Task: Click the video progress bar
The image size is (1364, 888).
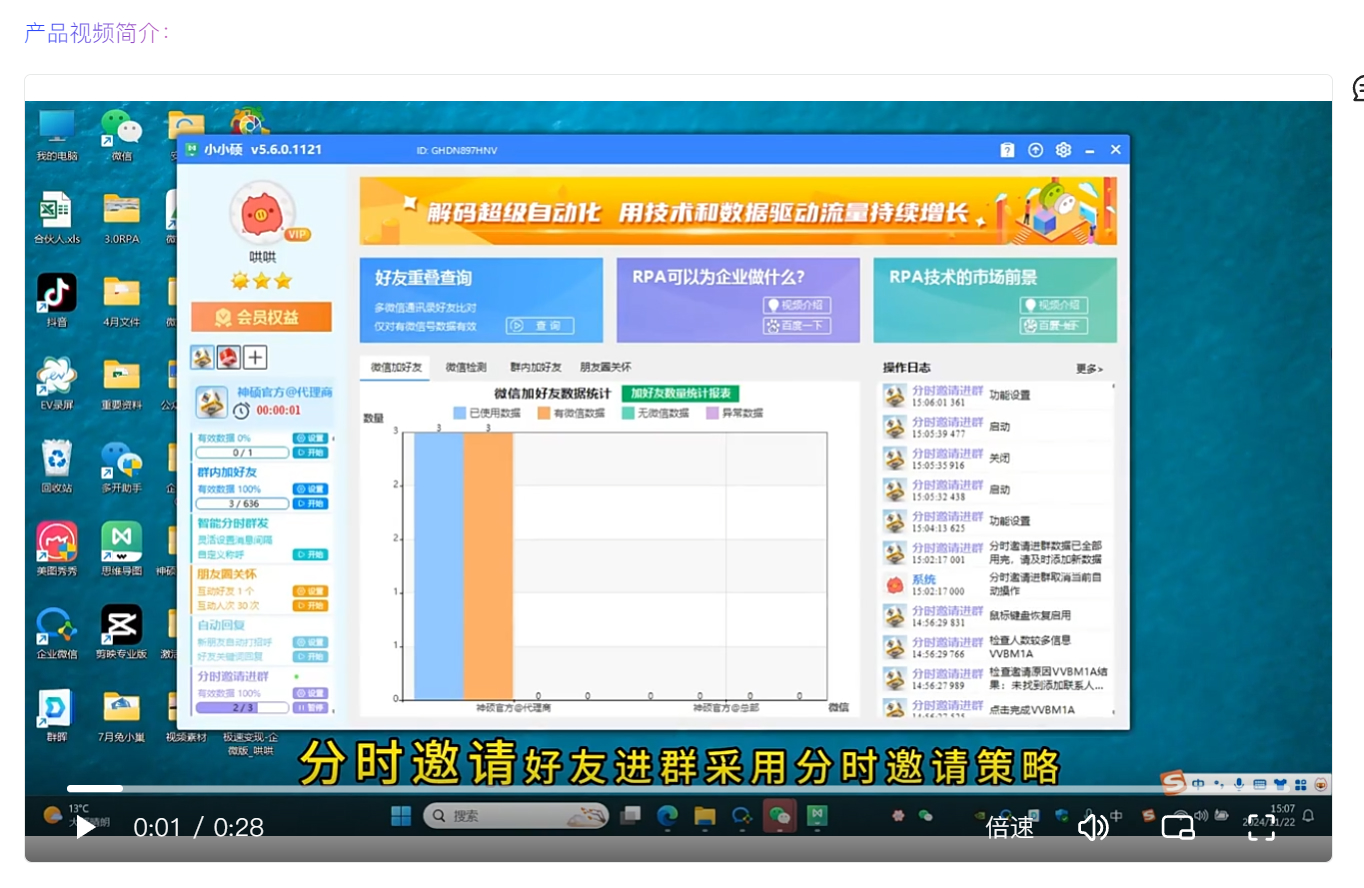Action: [678, 789]
